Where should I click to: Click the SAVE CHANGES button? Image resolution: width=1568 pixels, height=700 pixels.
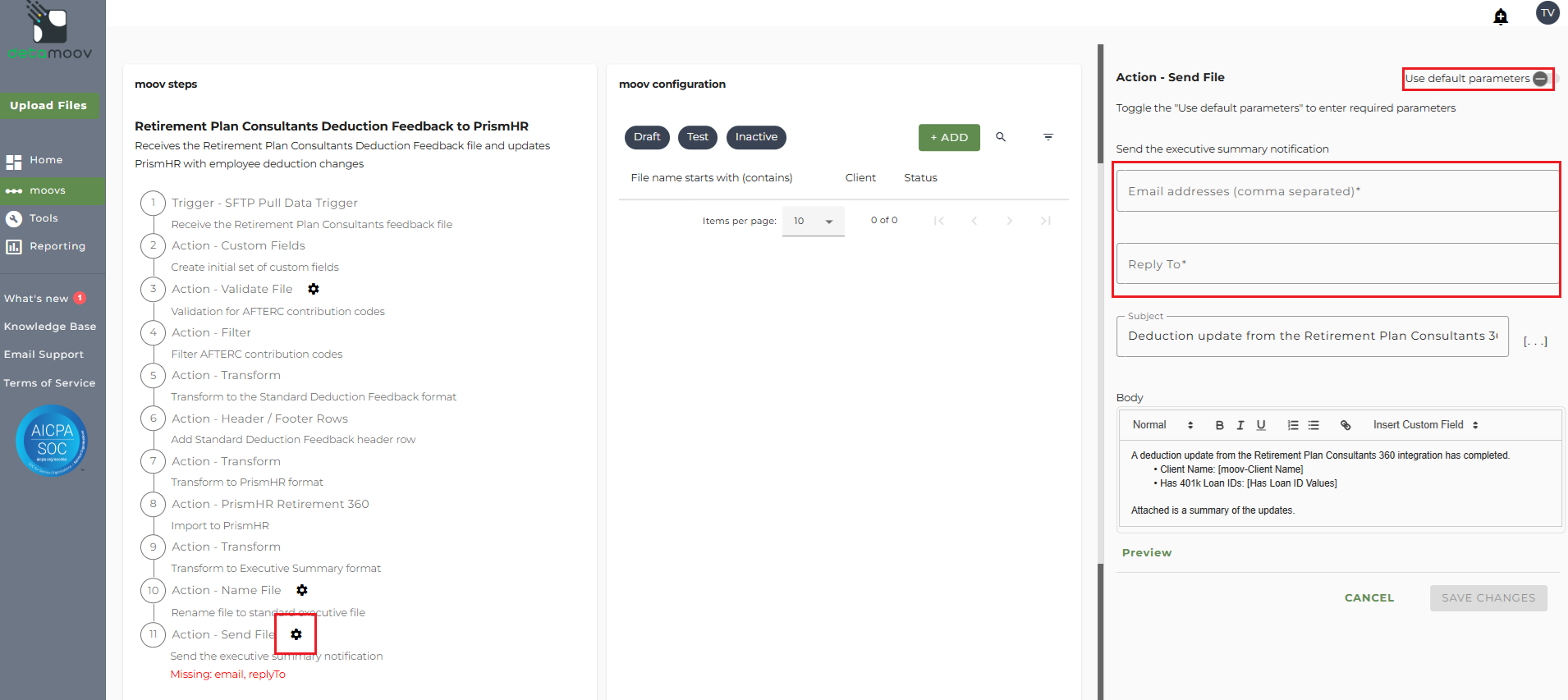coord(1488,598)
